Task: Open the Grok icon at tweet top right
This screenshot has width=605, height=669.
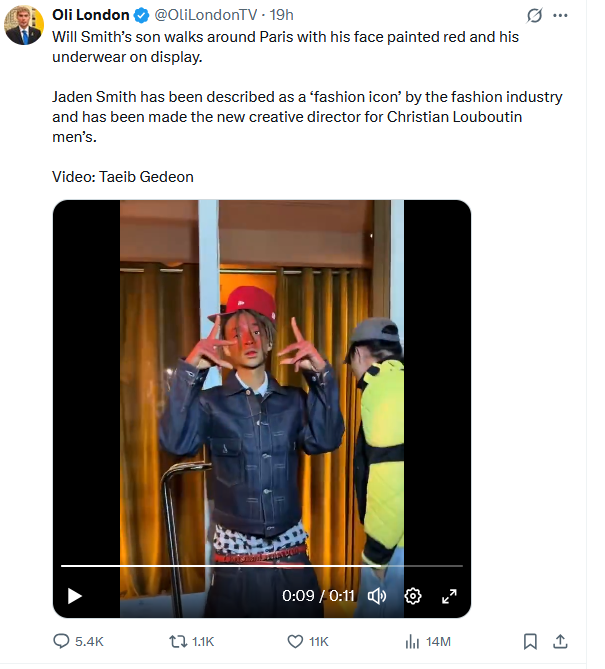Action: (x=535, y=16)
